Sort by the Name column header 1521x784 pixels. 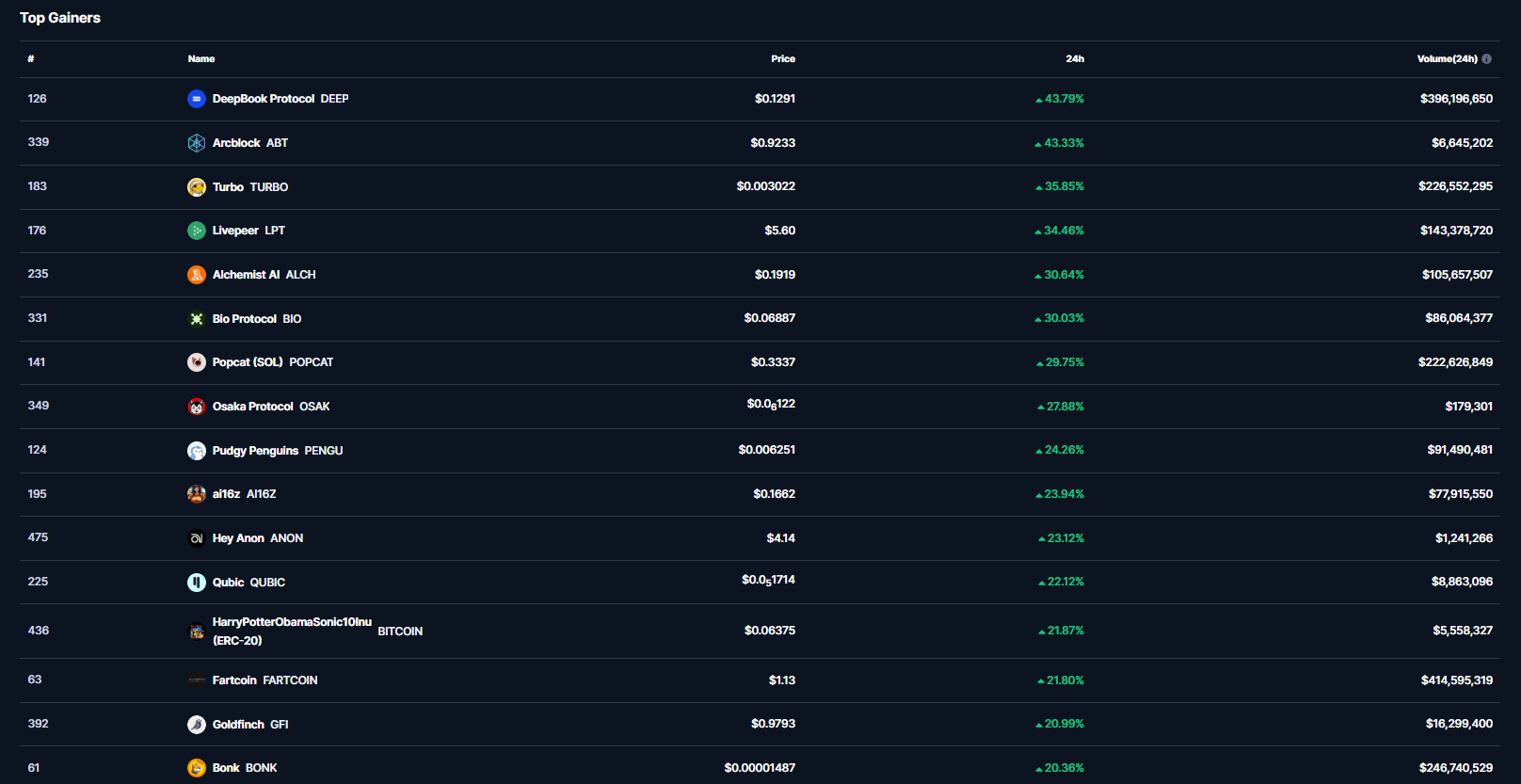[x=201, y=59]
